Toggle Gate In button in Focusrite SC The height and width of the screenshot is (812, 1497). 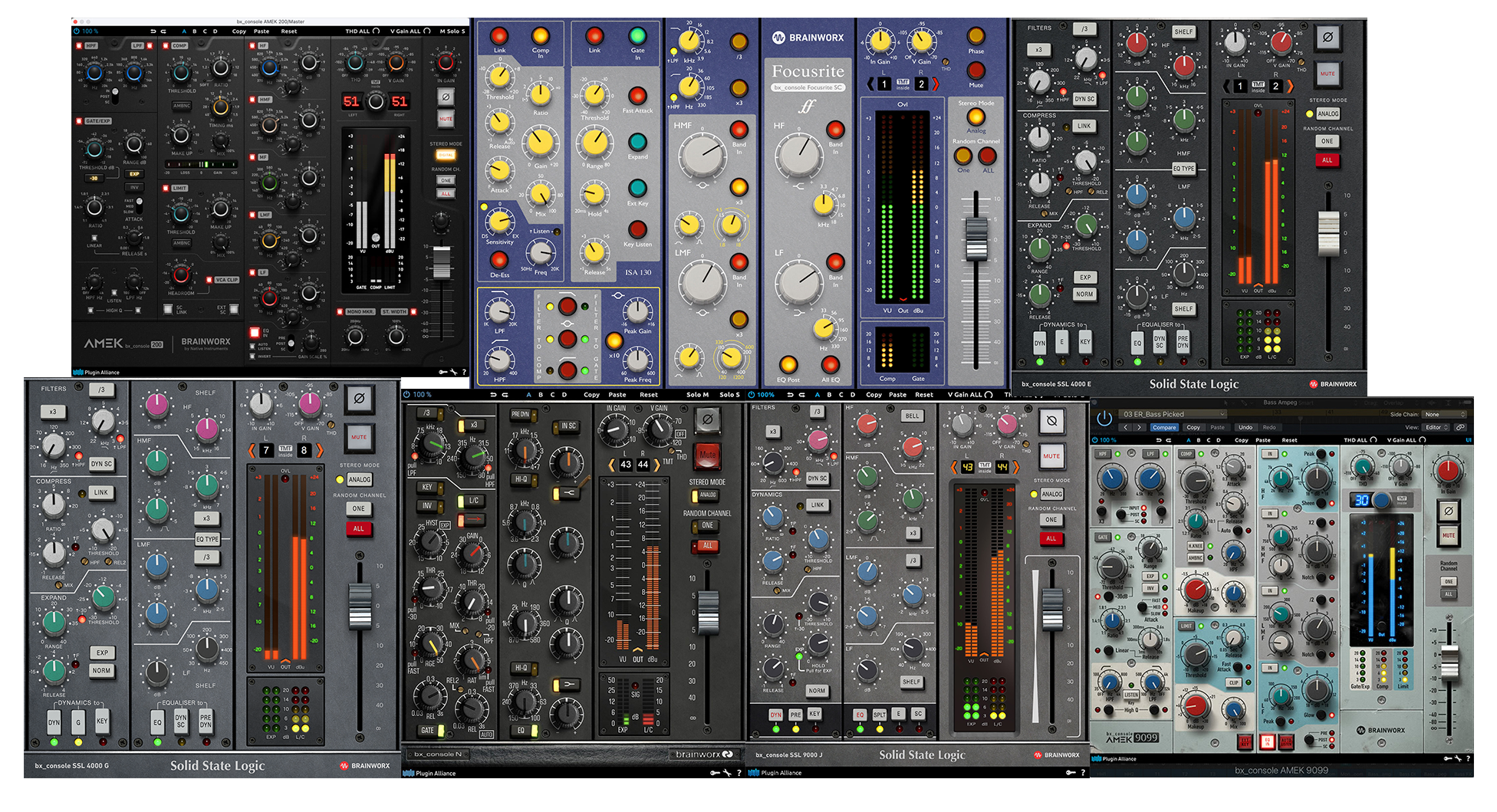tap(637, 35)
